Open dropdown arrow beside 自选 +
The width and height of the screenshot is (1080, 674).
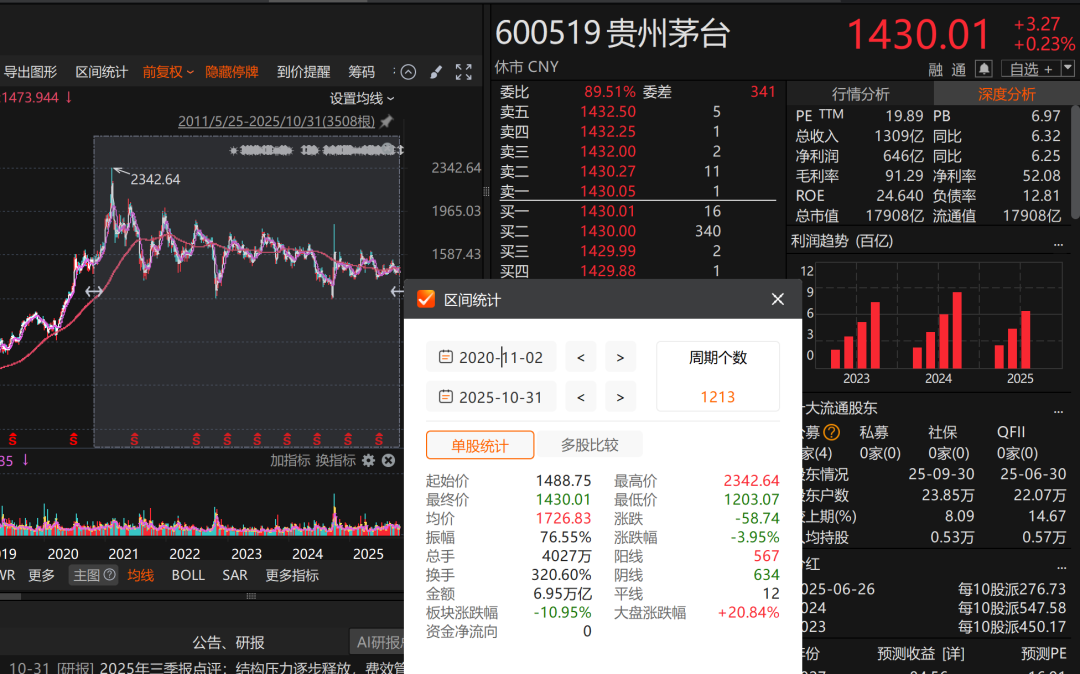pos(1067,69)
